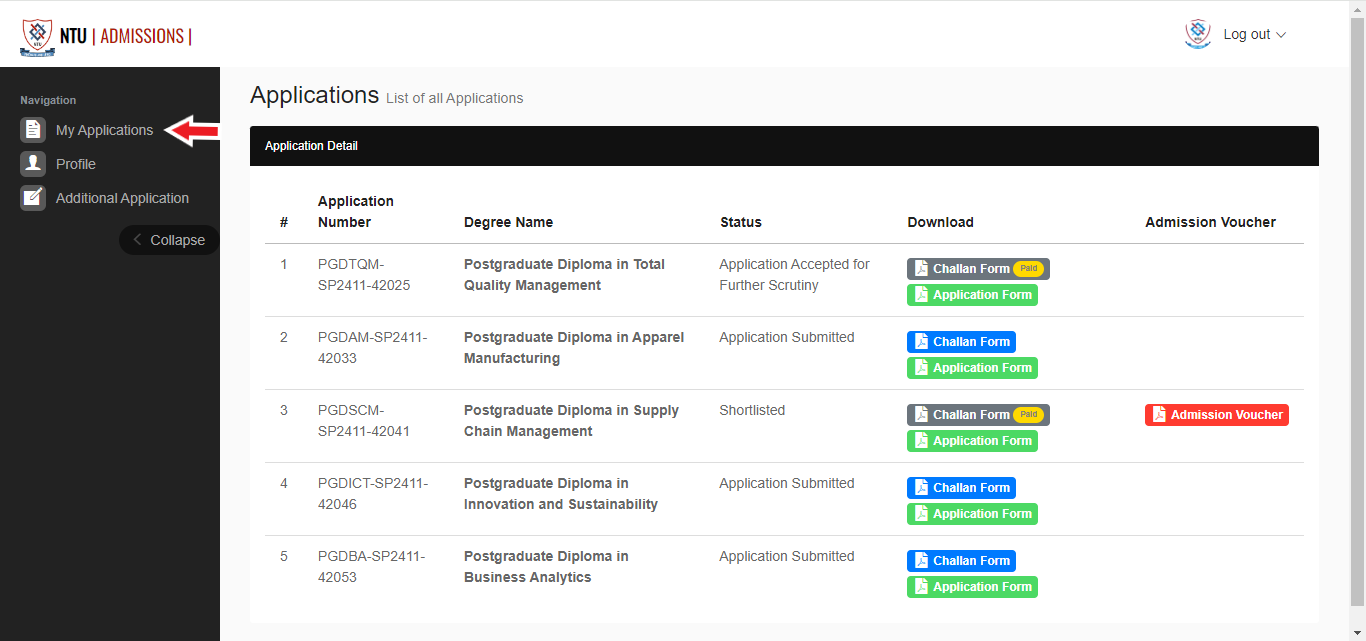1366x641 pixels.
Task: Click PDF icon on Apparel Manufacturing Challan Form
Action: pyautogui.click(x=921, y=342)
